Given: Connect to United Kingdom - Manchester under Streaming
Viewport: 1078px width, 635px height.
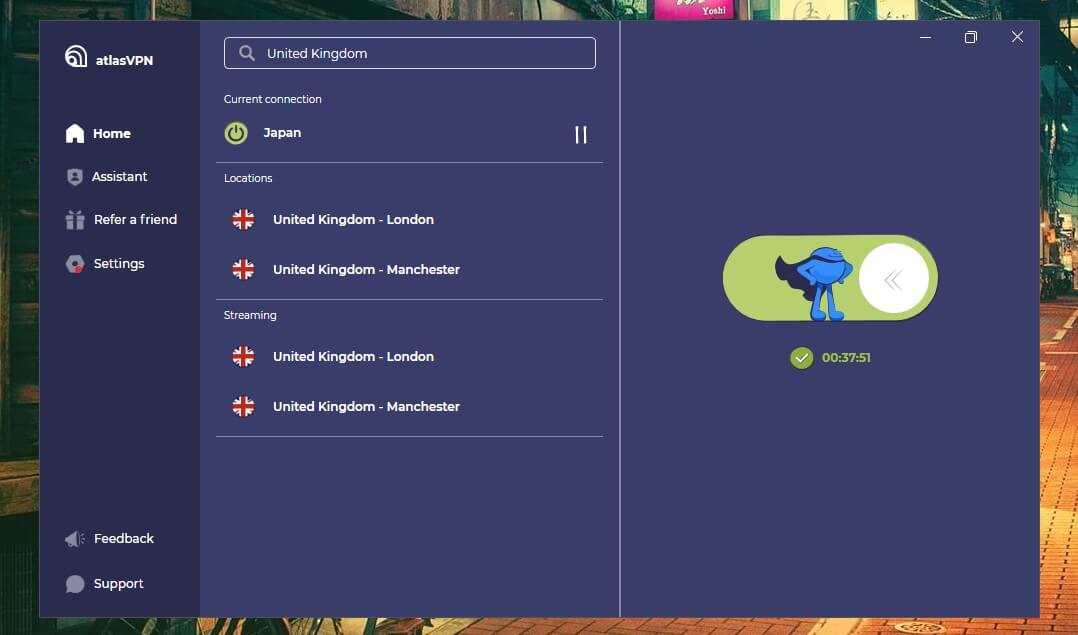Looking at the screenshot, I should [x=410, y=406].
